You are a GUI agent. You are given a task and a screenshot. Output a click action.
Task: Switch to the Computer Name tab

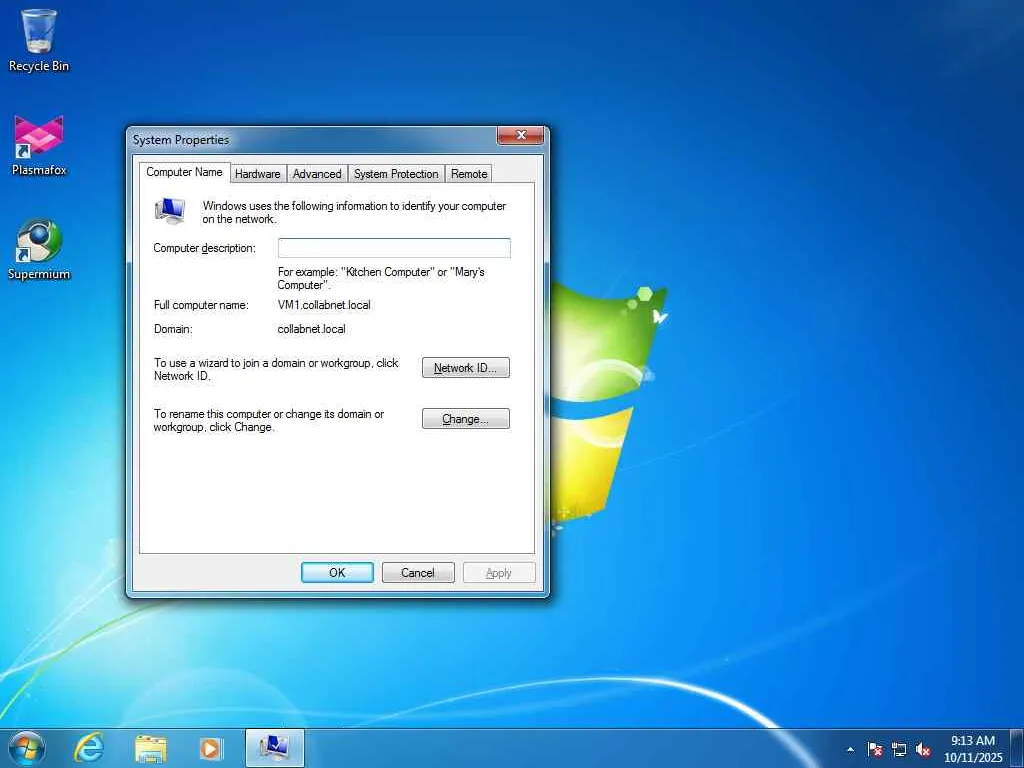[184, 172]
